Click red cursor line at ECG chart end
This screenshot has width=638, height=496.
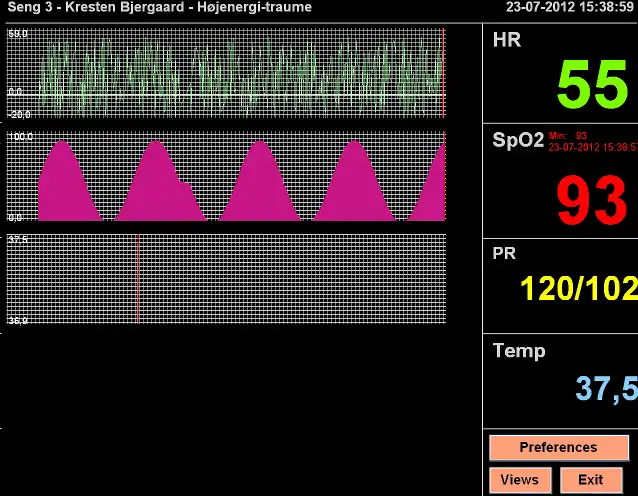443,73
